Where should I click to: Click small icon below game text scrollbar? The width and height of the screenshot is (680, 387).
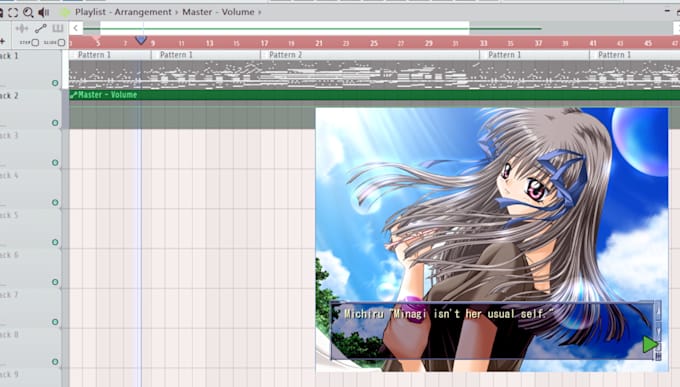(x=658, y=356)
